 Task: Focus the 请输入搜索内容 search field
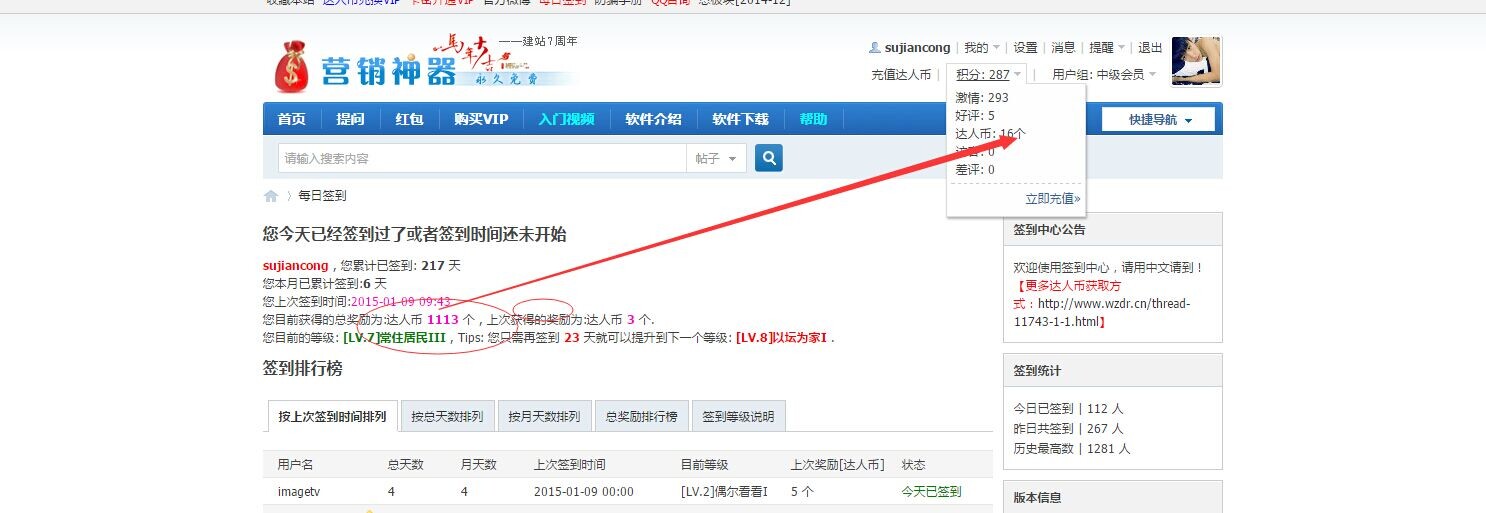pos(482,158)
